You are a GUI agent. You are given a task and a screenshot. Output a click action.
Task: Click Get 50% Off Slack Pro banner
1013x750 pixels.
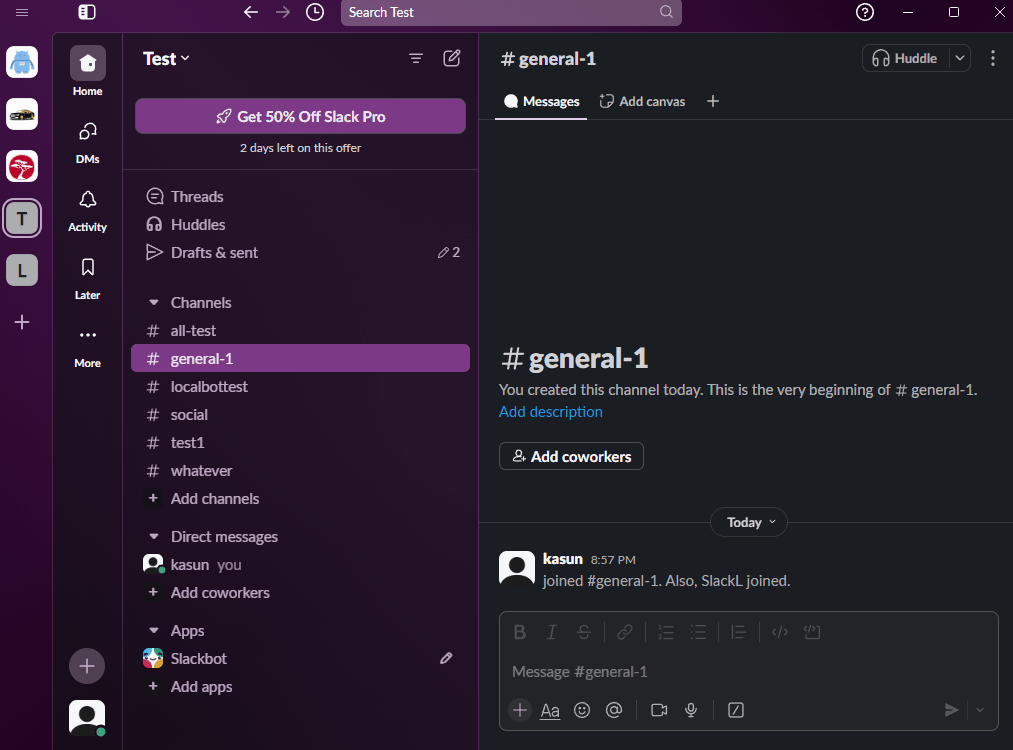(x=300, y=116)
